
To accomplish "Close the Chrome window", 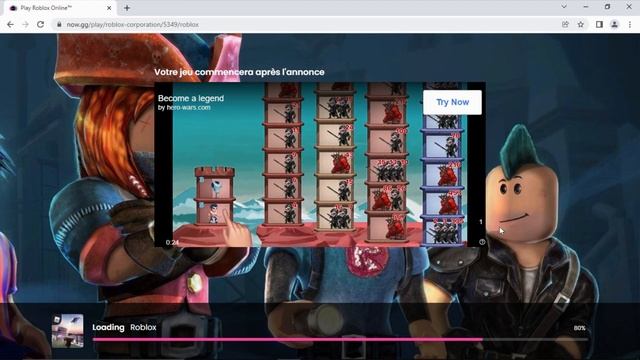I will point(629,7).
